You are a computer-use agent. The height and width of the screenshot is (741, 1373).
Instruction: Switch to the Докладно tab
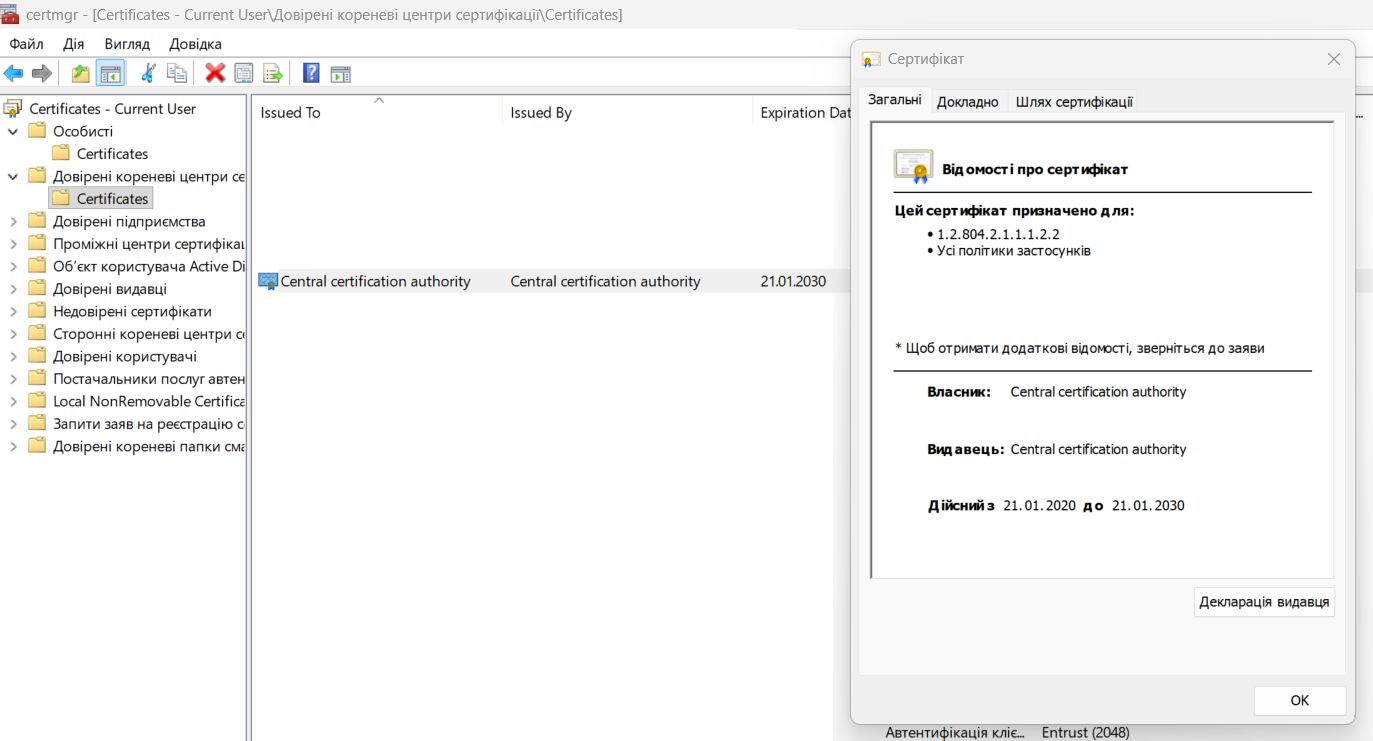coord(967,102)
